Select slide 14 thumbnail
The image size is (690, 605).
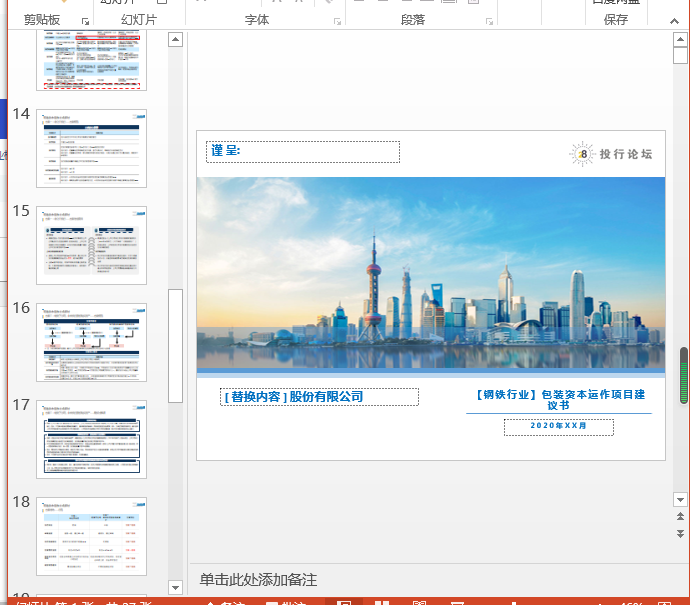92,148
